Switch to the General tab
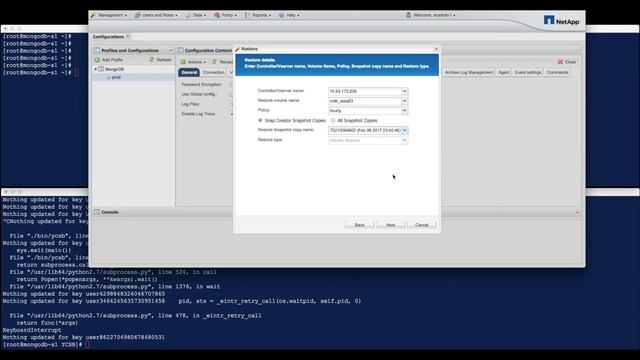Screen dimensions: 640x360 pos(189,72)
